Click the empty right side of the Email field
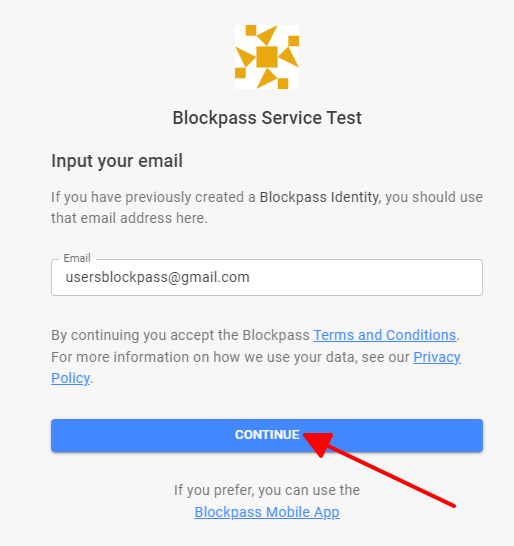Image resolution: width=514 pixels, height=546 pixels. click(366, 278)
